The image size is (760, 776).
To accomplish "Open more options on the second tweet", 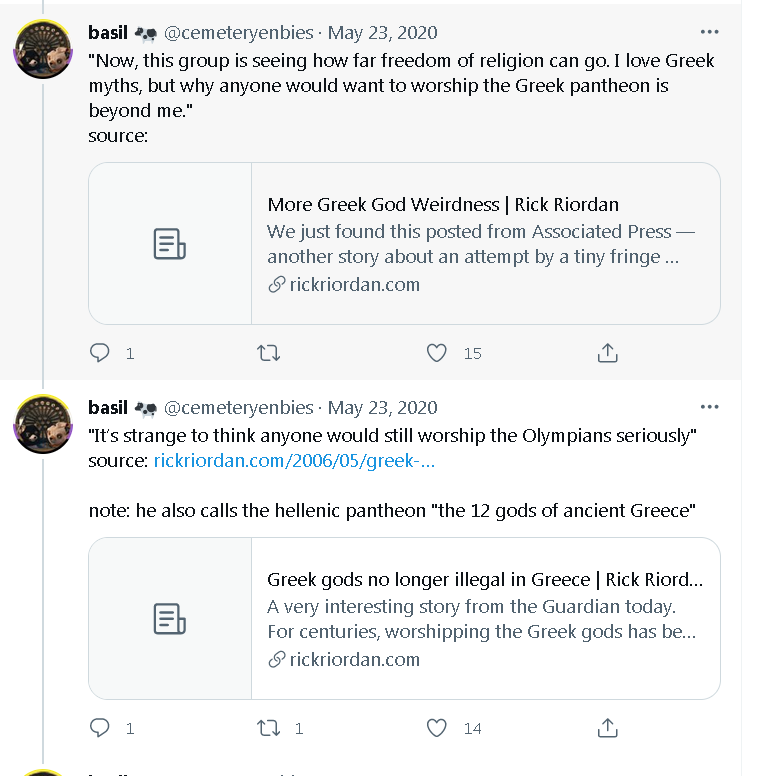I will (x=709, y=407).
